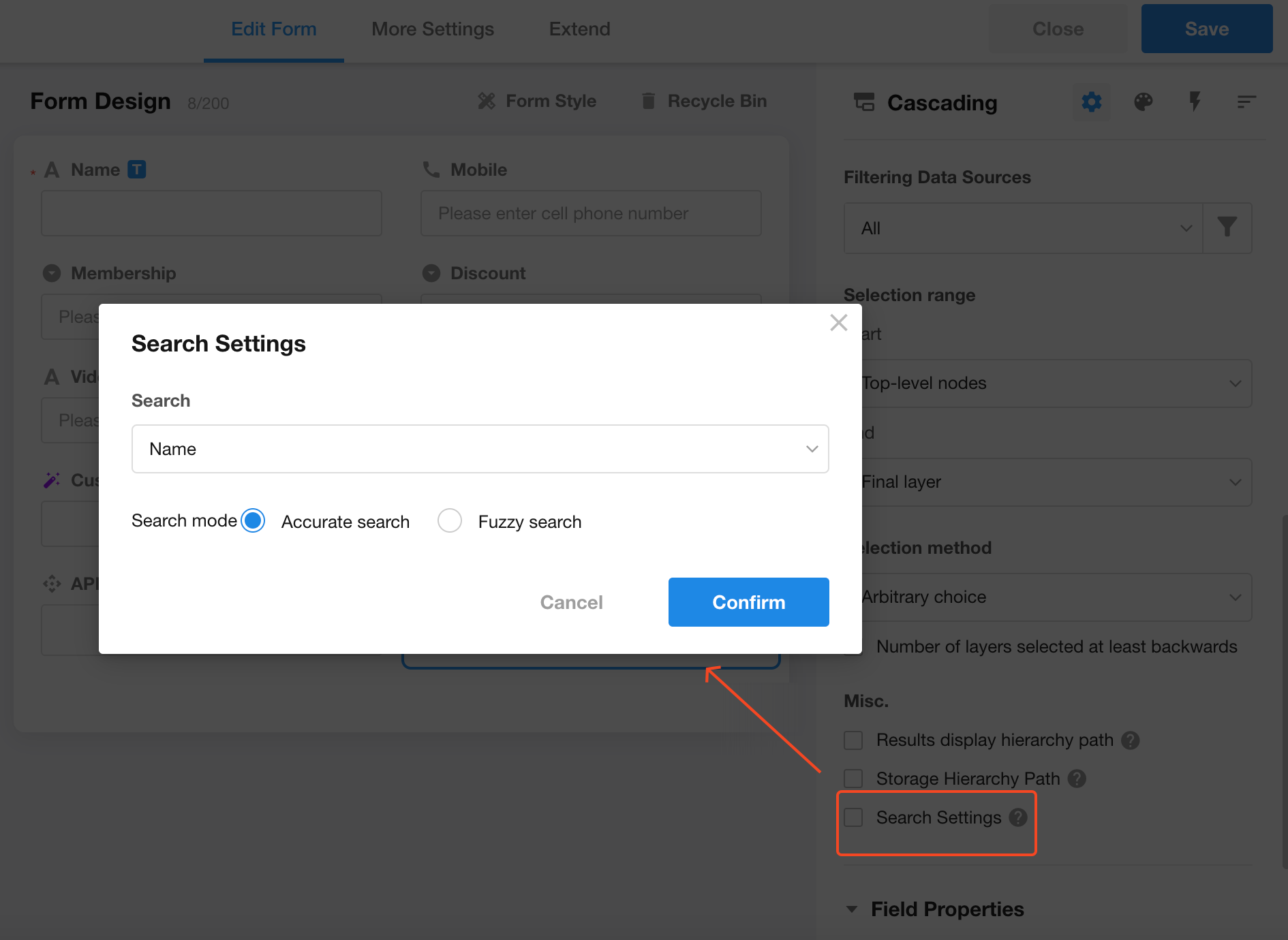Open the lightning bolt events icon
The height and width of the screenshot is (940, 1288).
coord(1195,102)
